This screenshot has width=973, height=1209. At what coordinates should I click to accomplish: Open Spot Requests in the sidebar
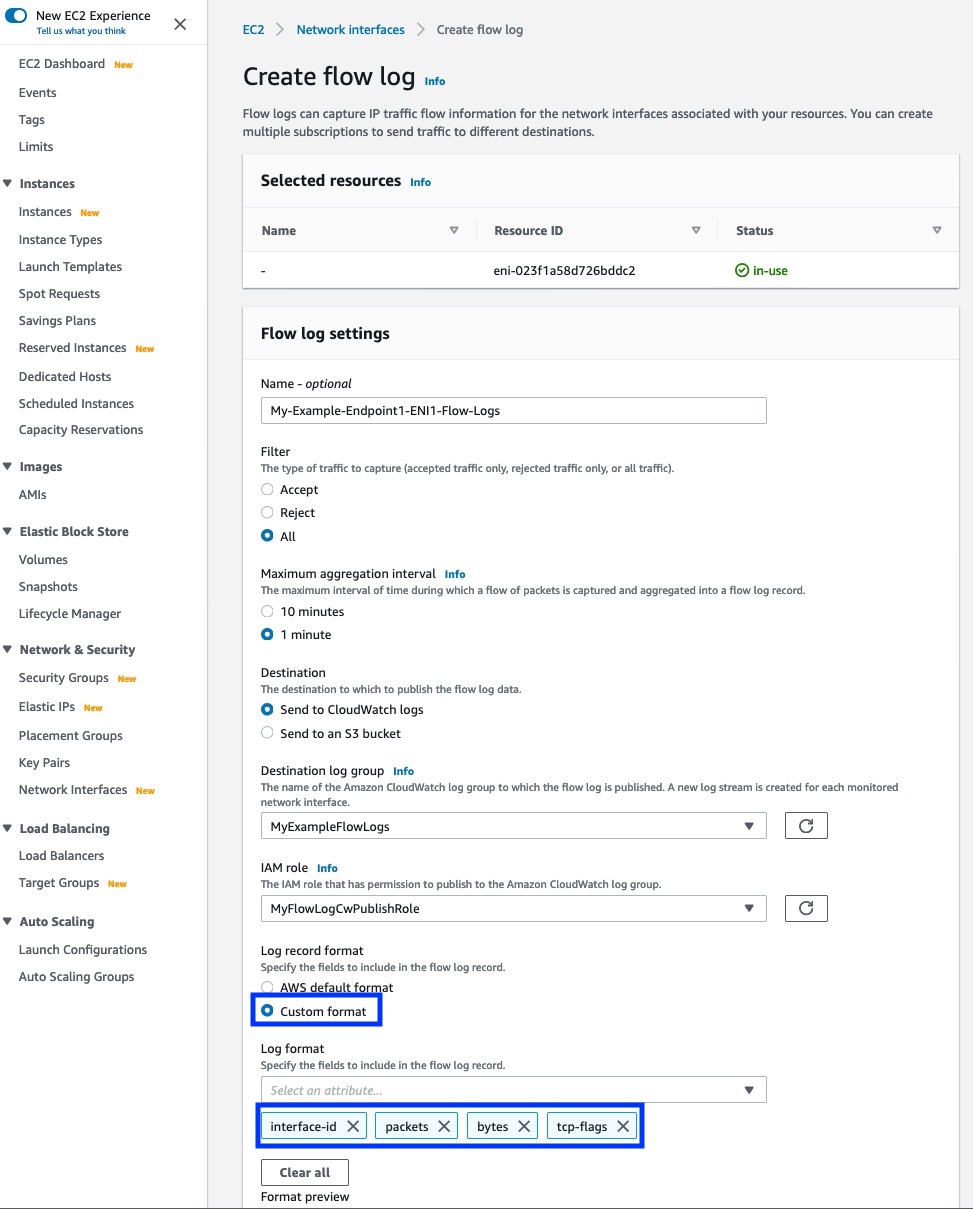coord(59,294)
